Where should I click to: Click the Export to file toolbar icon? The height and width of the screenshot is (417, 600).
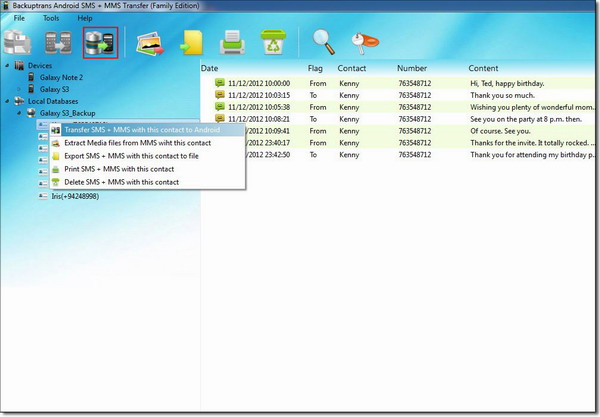tap(191, 43)
